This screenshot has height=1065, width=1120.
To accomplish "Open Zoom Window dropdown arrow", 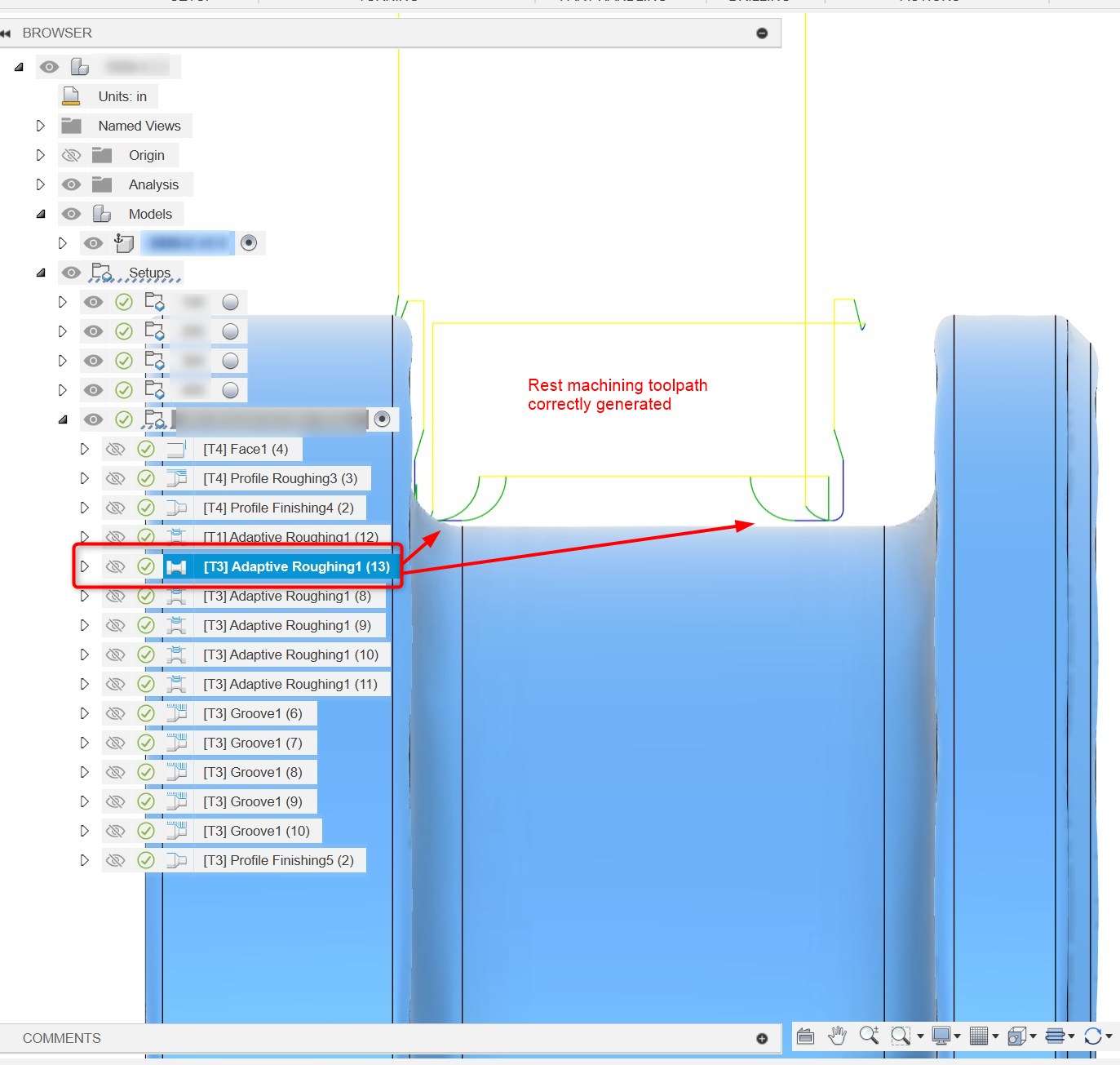I will pyautogui.click(x=920, y=1036).
